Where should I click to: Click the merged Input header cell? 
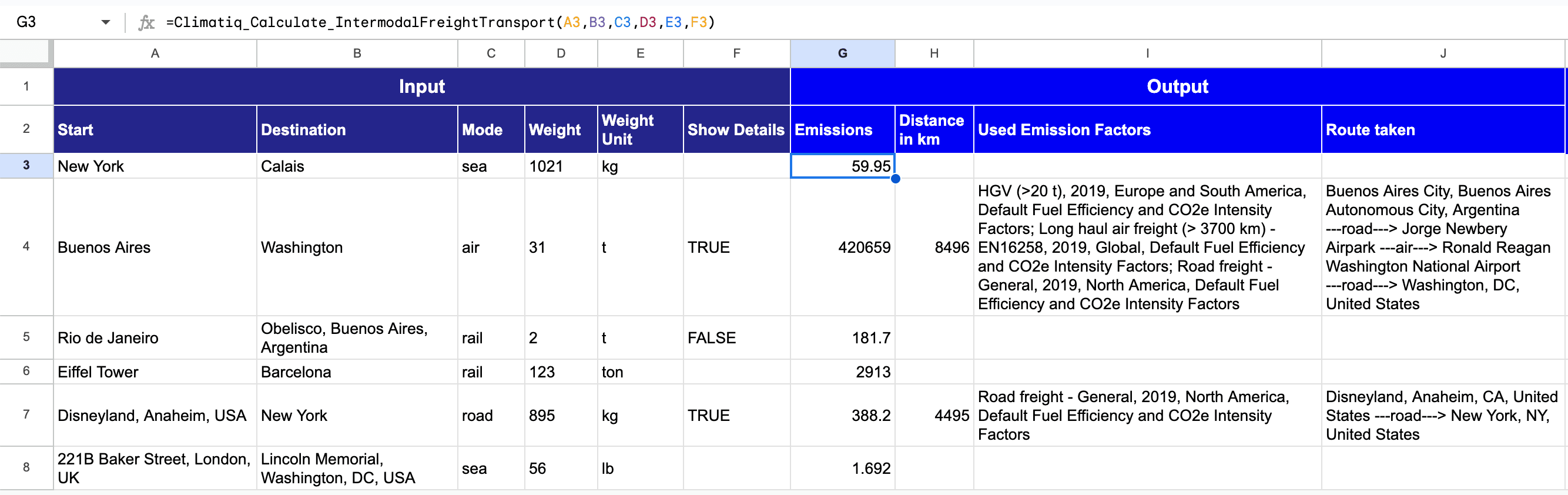tap(422, 86)
